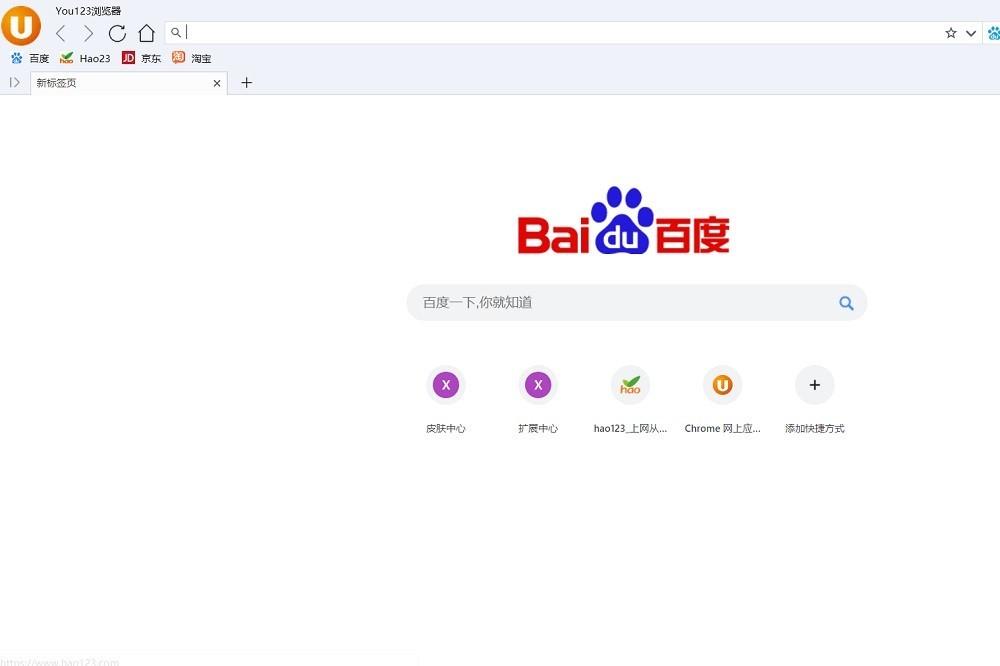Open the hao123 shortcut icon
1000x666 pixels.
[x=630, y=385]
